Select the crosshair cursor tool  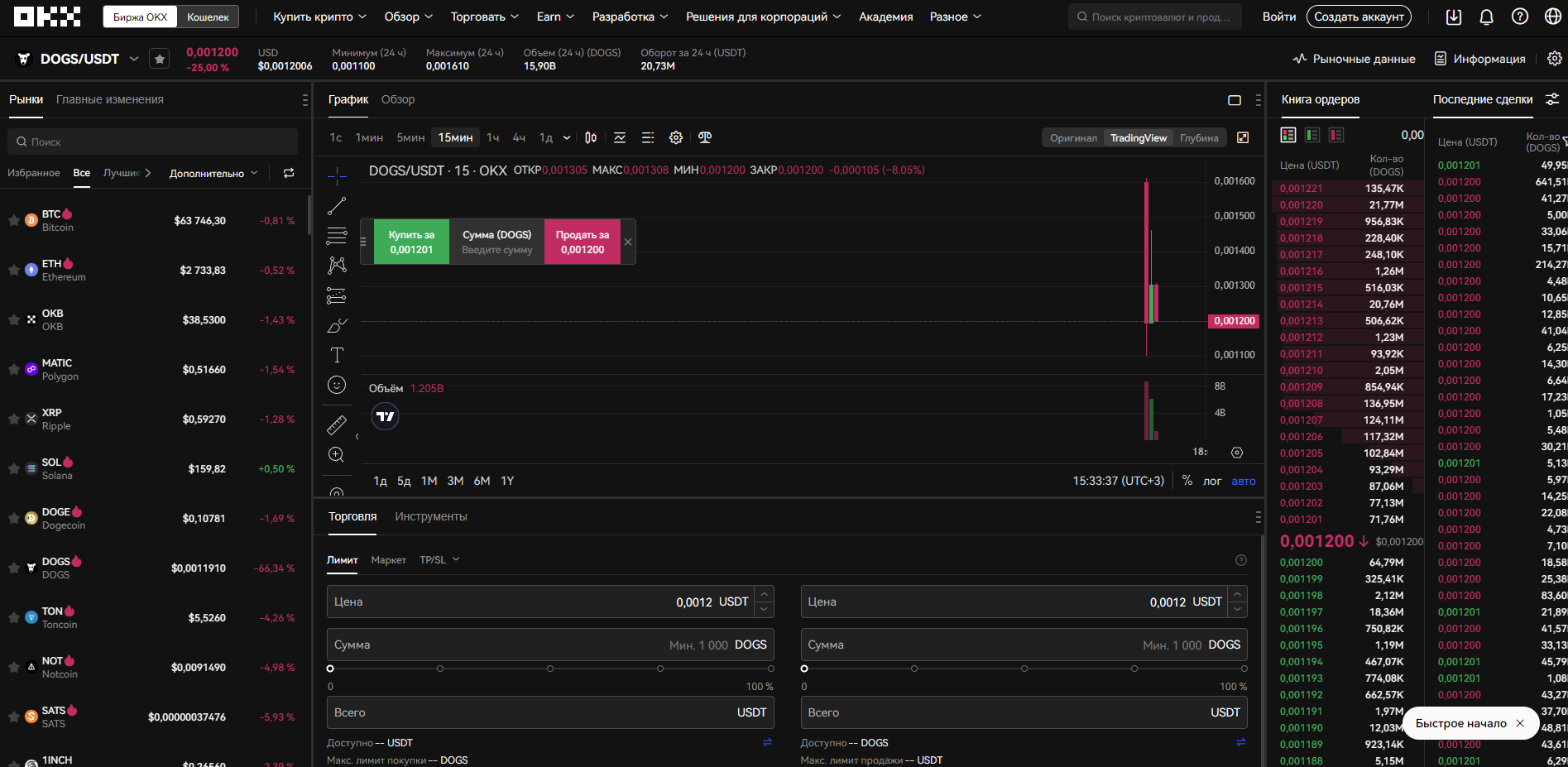pos(337,176)
